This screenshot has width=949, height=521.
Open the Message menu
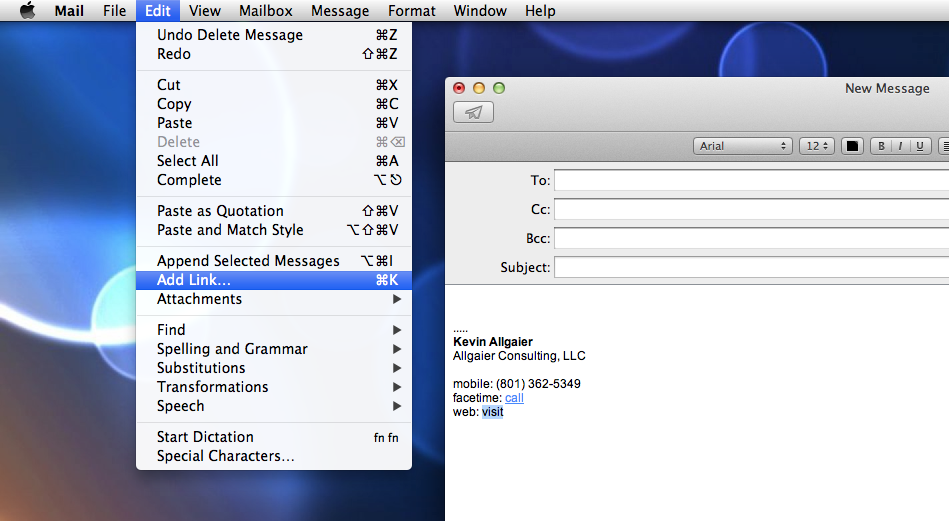pos(340,11)
